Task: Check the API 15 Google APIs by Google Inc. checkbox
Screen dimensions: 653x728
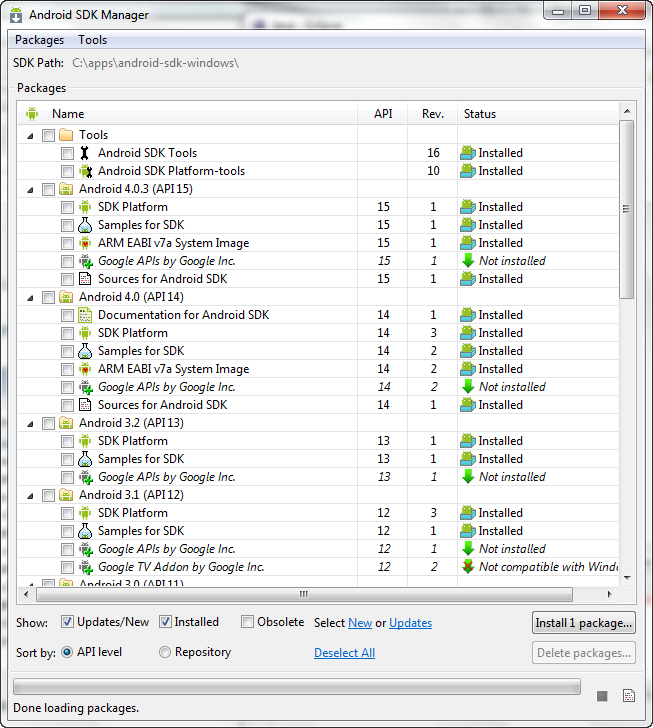Action: pos(67,261)
